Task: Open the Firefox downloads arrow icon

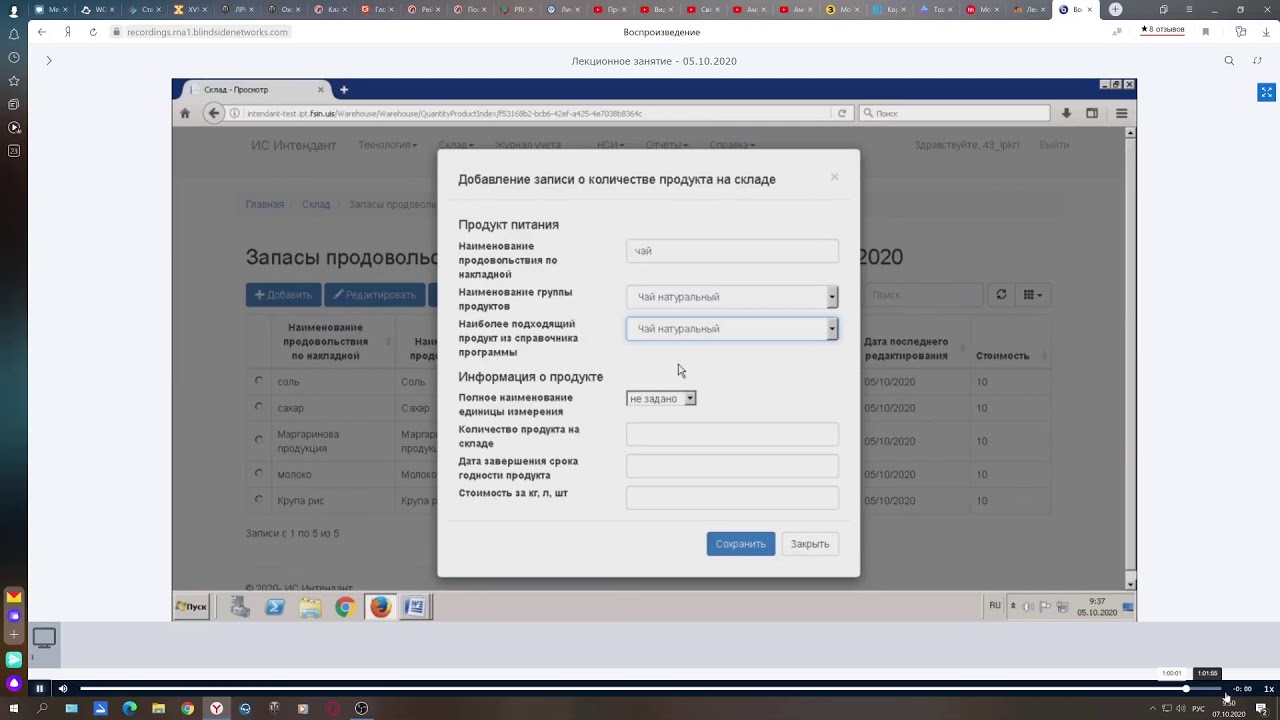Action: (x=1066, y=113)
